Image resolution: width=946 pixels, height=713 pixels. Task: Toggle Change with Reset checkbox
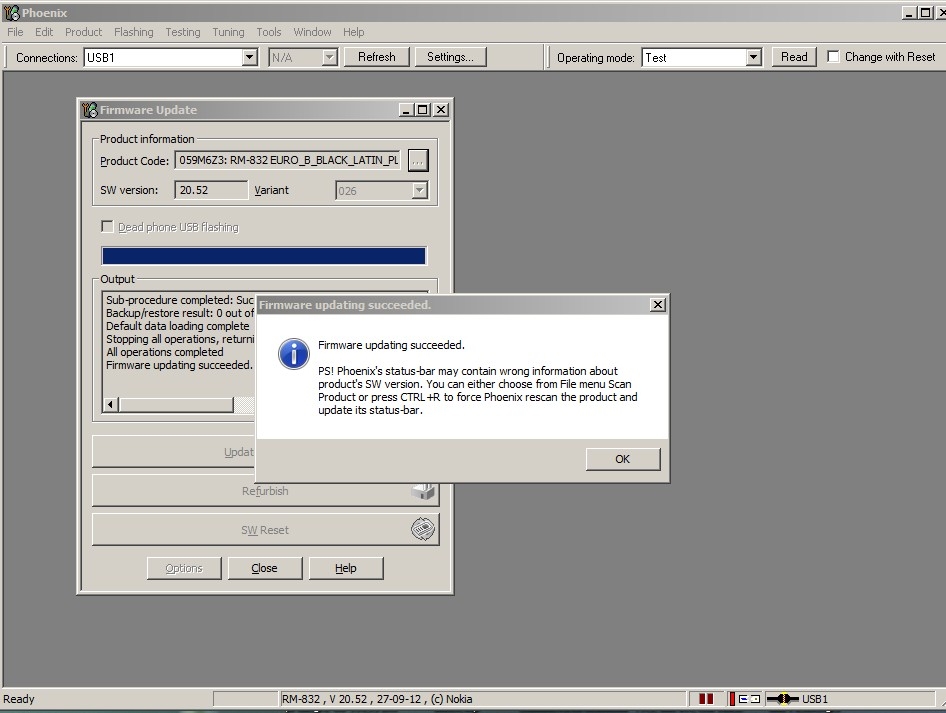[x=833, y=56]
